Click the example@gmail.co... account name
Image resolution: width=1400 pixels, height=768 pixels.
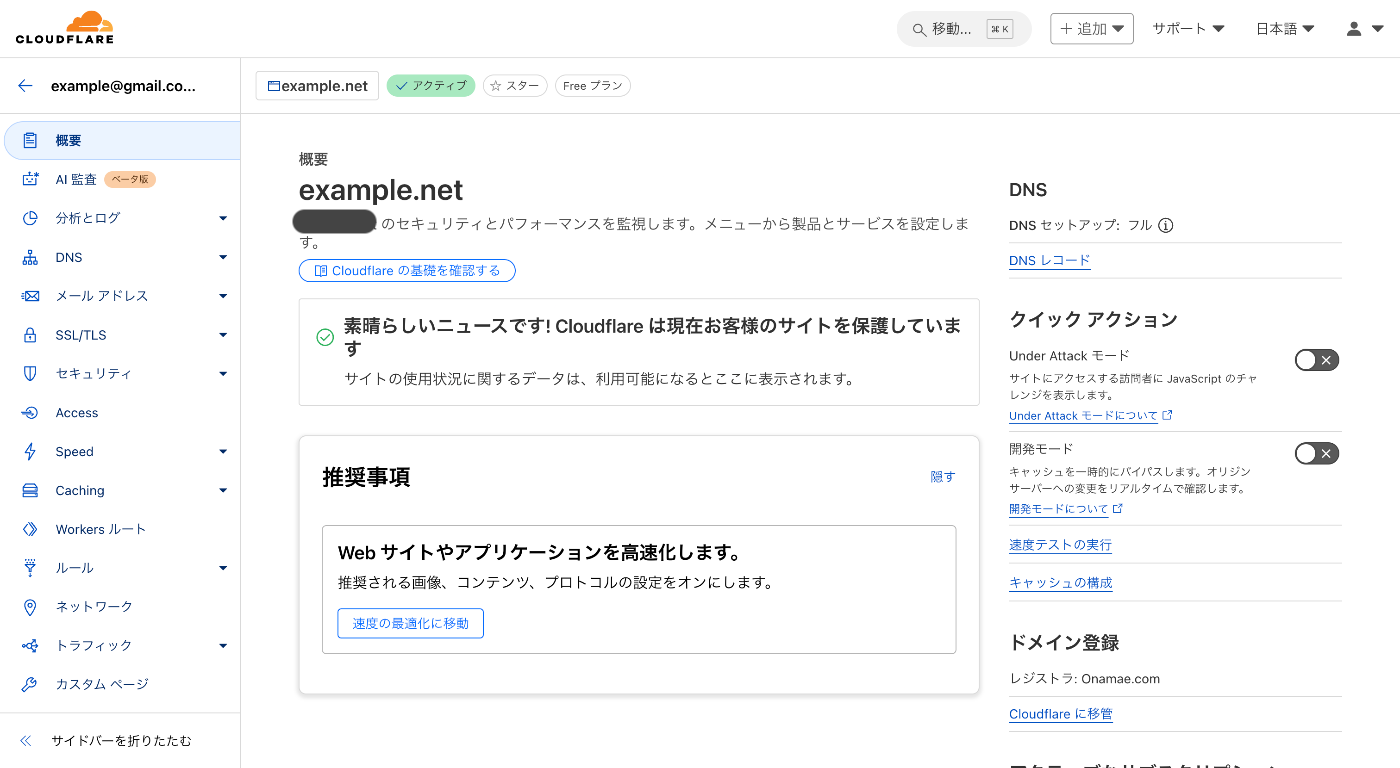(123, 86)
